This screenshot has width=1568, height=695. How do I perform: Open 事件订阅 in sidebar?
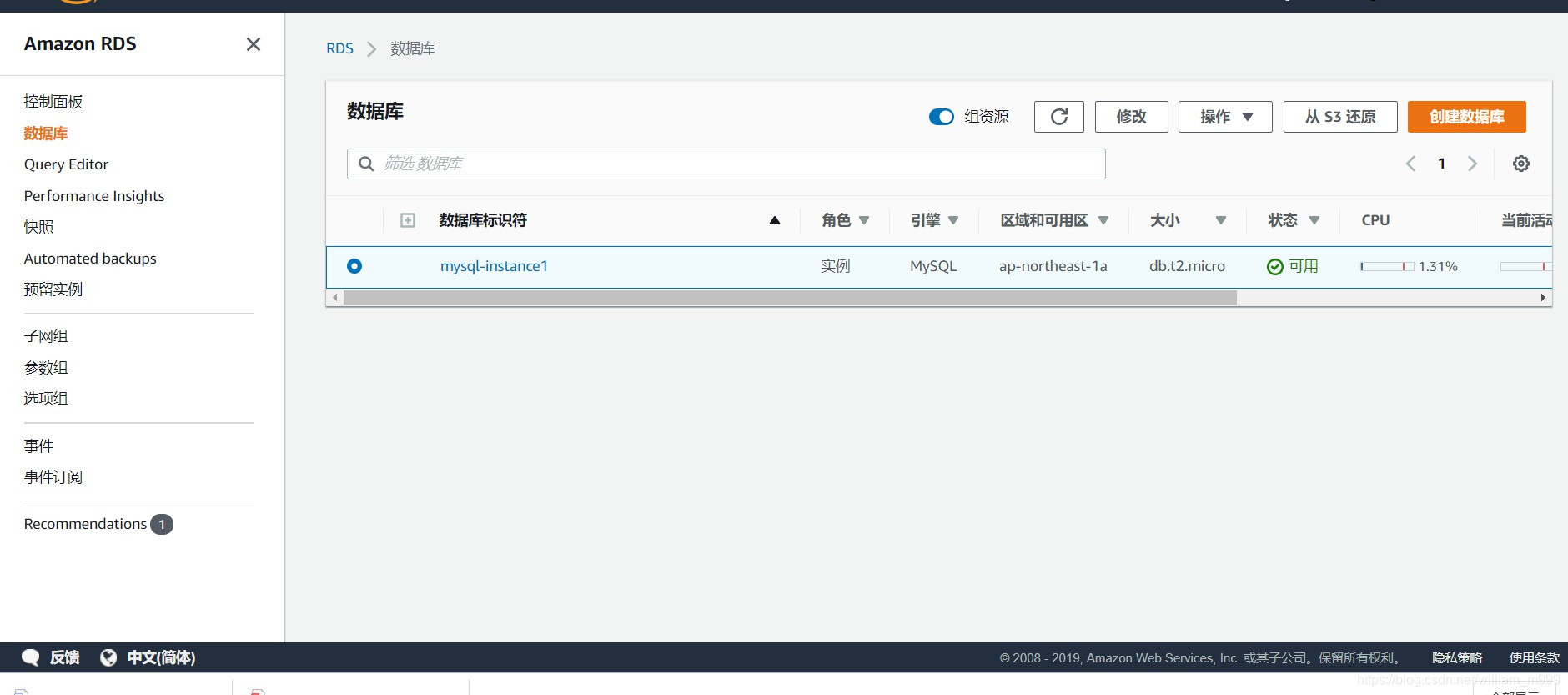(x=53, y=477)
